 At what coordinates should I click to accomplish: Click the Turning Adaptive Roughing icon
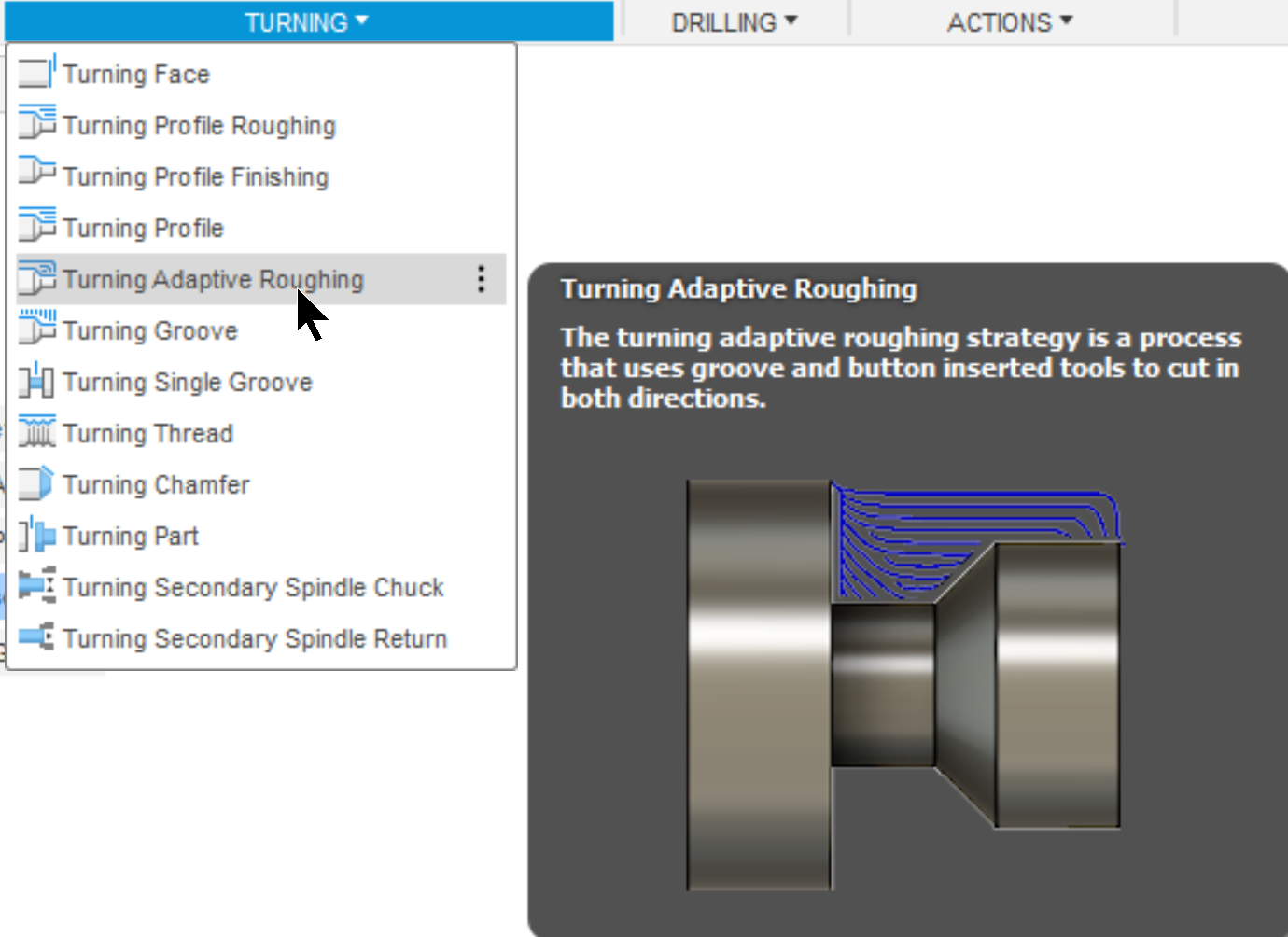tap(37, 278)
